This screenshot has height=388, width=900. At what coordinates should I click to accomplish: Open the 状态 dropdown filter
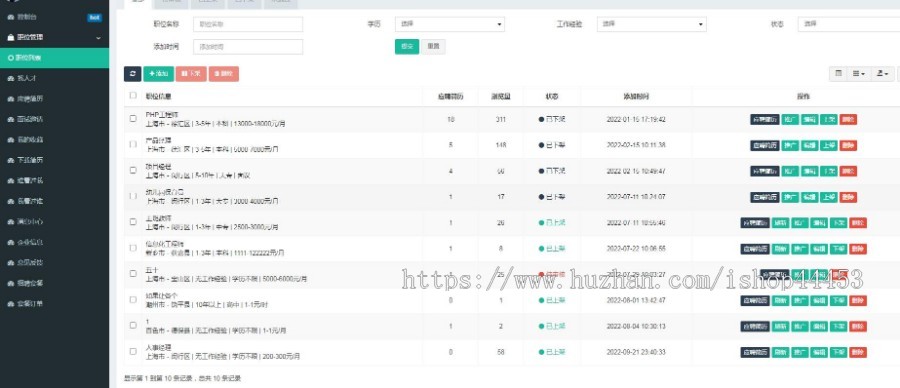(849, 24)
